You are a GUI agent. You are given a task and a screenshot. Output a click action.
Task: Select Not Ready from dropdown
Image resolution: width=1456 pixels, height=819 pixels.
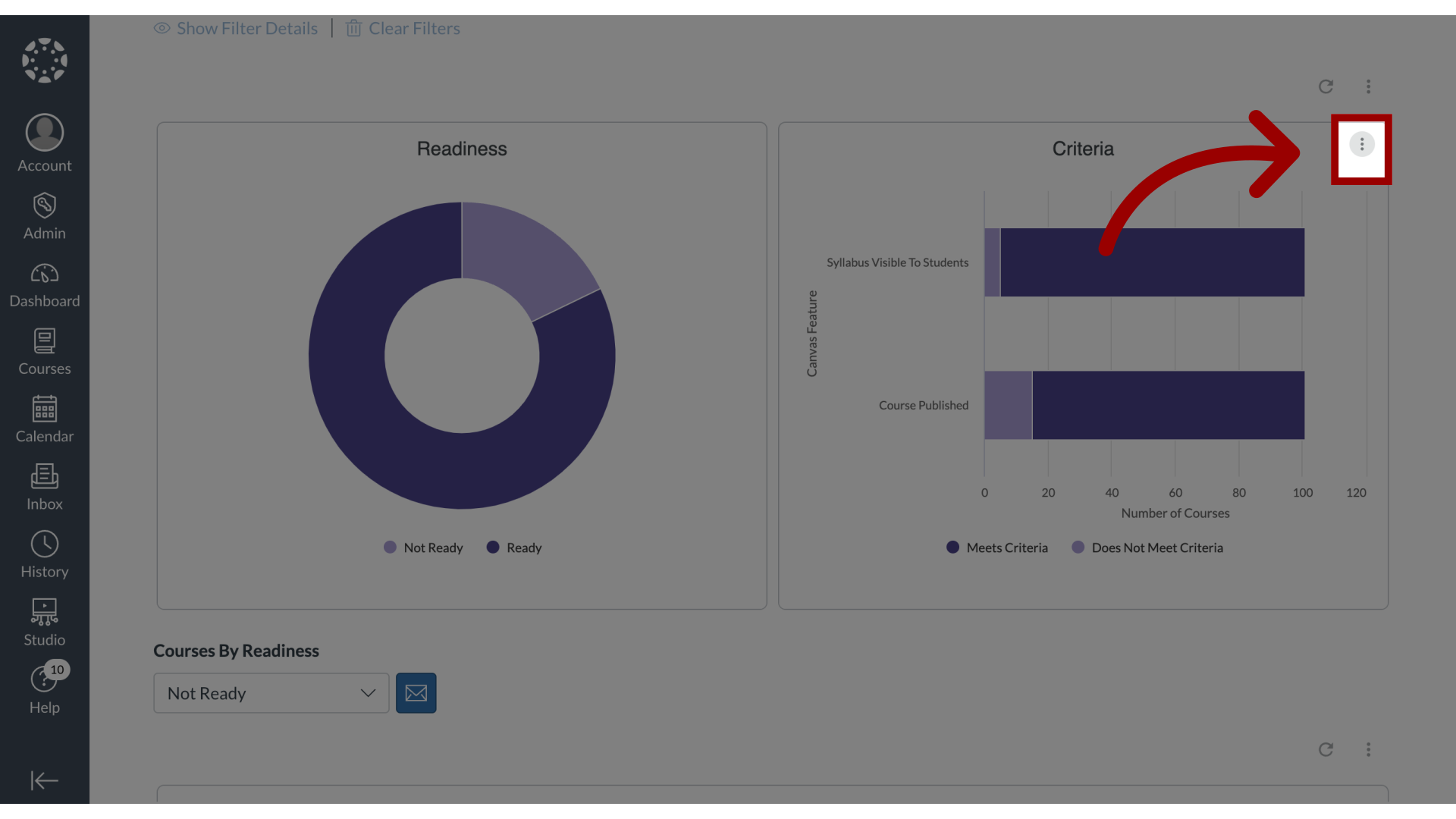coord(270,693)
